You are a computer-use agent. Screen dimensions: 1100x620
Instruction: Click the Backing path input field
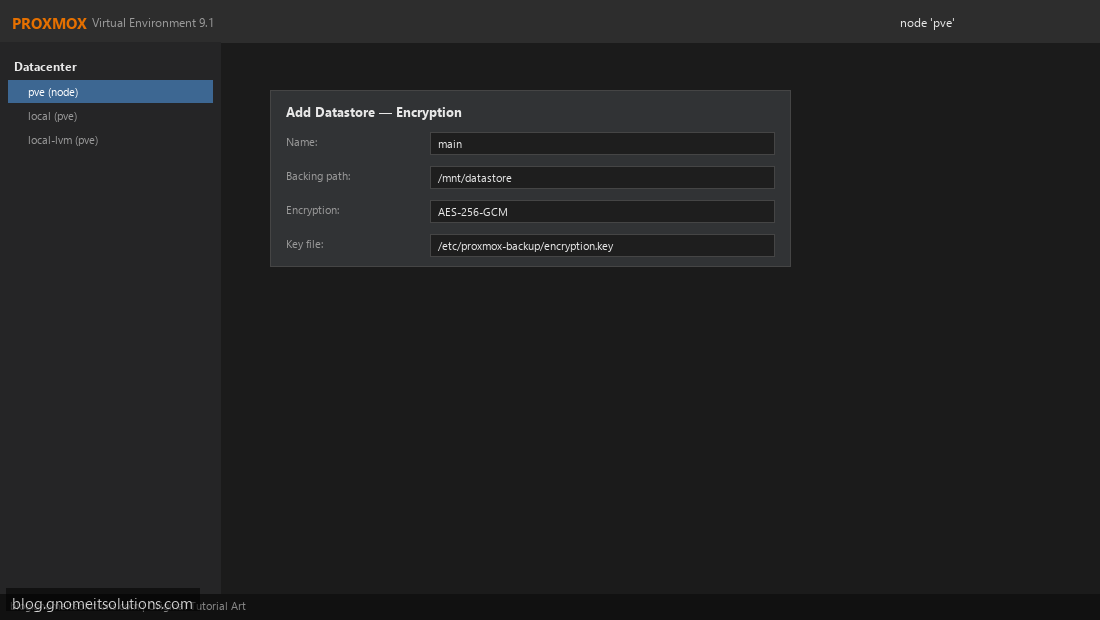[602, 177]
